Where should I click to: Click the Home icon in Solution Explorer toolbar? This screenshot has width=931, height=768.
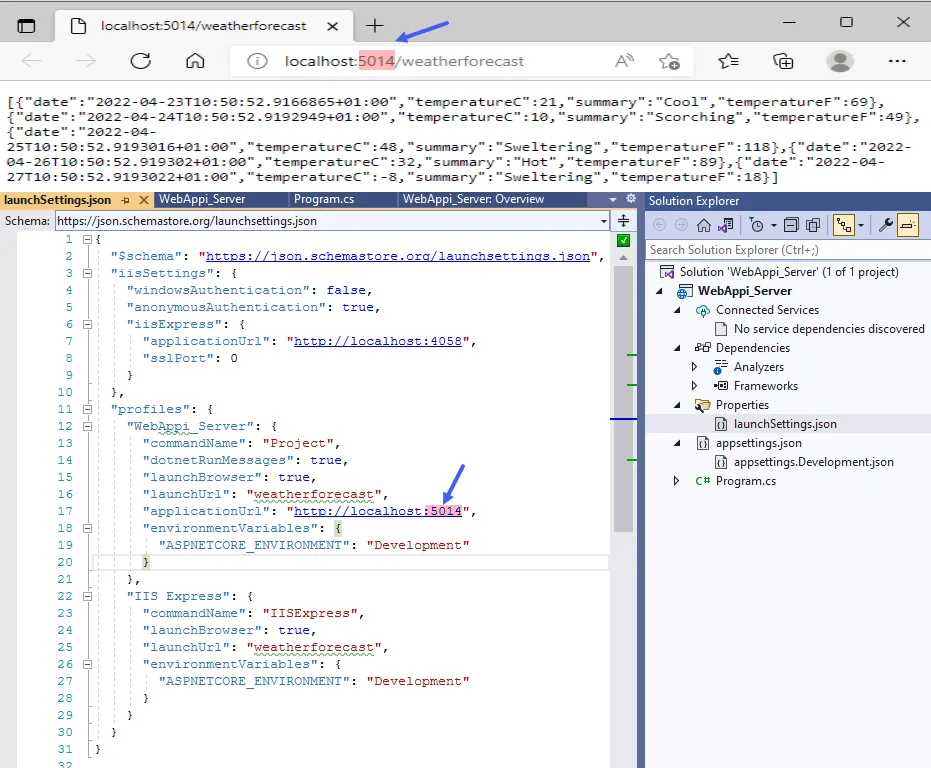coord(703,224)
